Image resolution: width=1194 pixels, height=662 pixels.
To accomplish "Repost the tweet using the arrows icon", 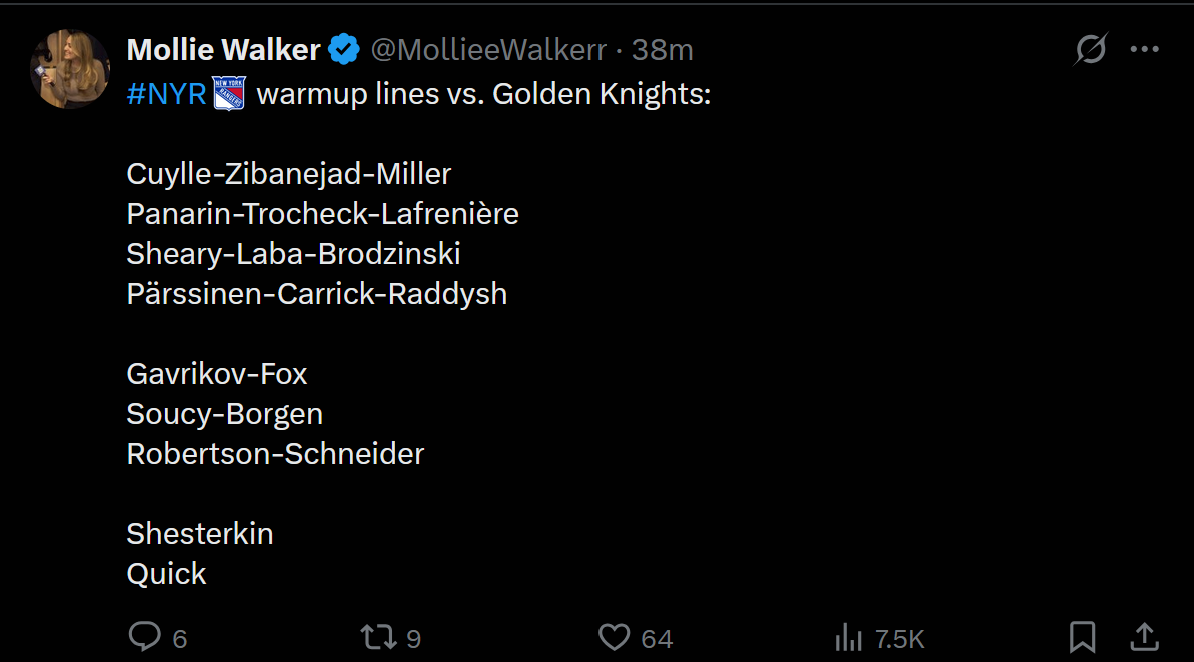I will coord(378,637).
